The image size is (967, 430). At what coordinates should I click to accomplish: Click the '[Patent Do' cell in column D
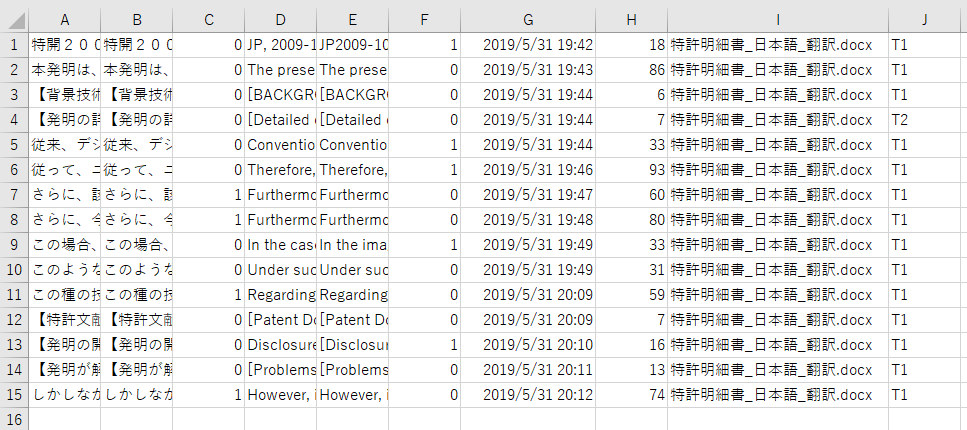[x=280, y=320]
